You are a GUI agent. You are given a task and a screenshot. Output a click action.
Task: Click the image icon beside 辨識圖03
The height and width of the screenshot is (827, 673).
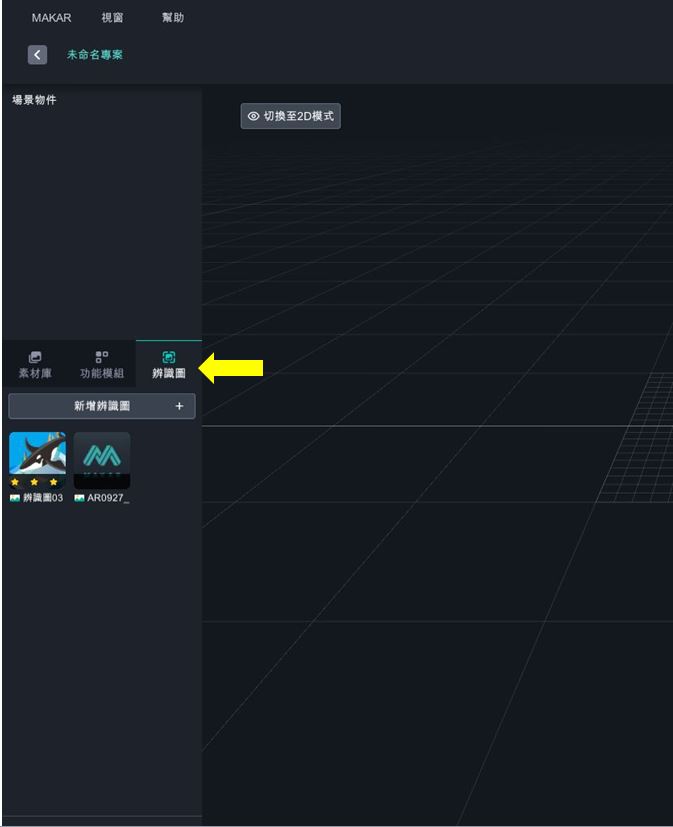click(x=15, y=498)
